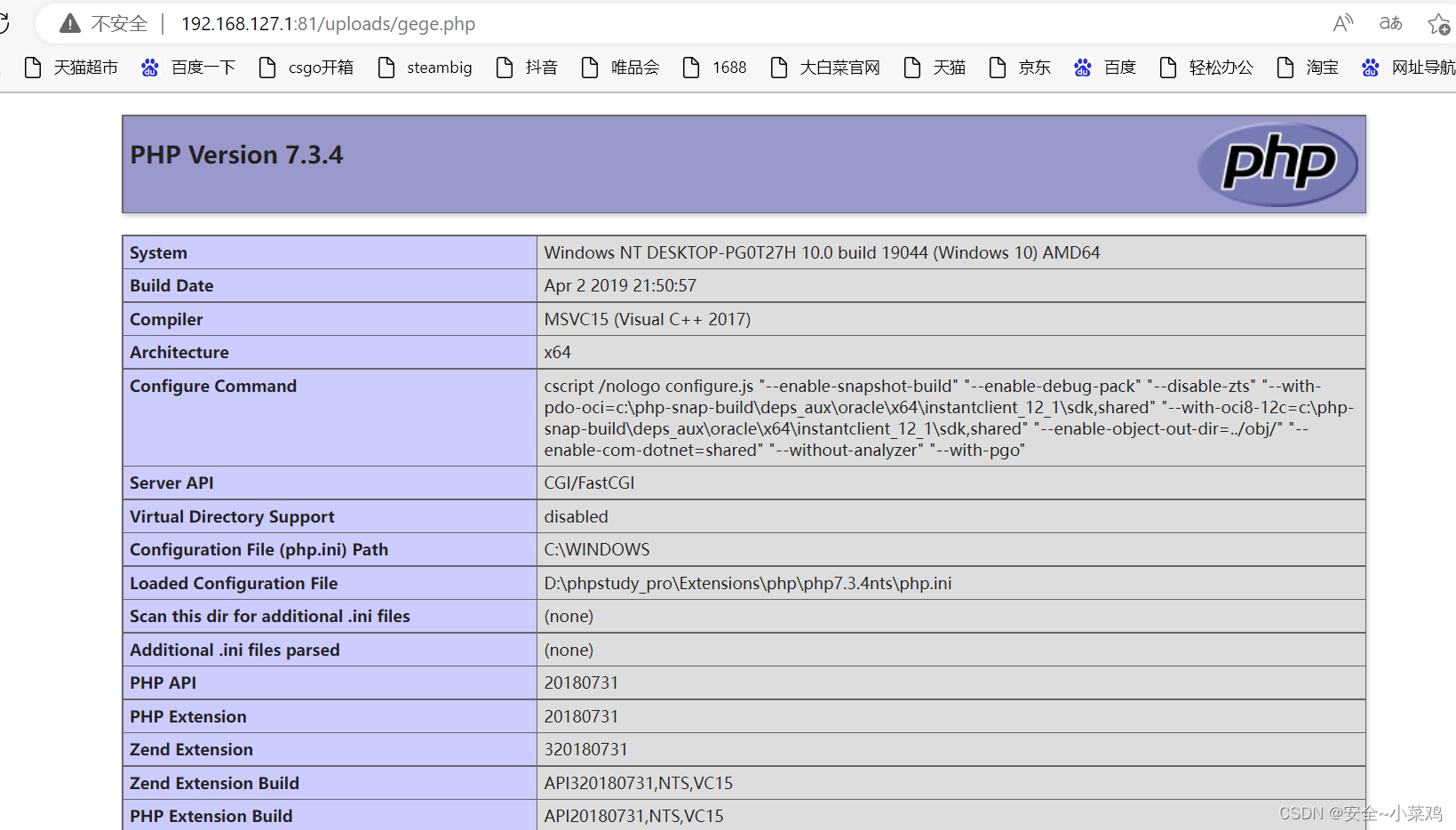Click the browser reload icon
The height and width of the screenshot is (830, 1456).
pyautogui.click(x=4, y=23)
